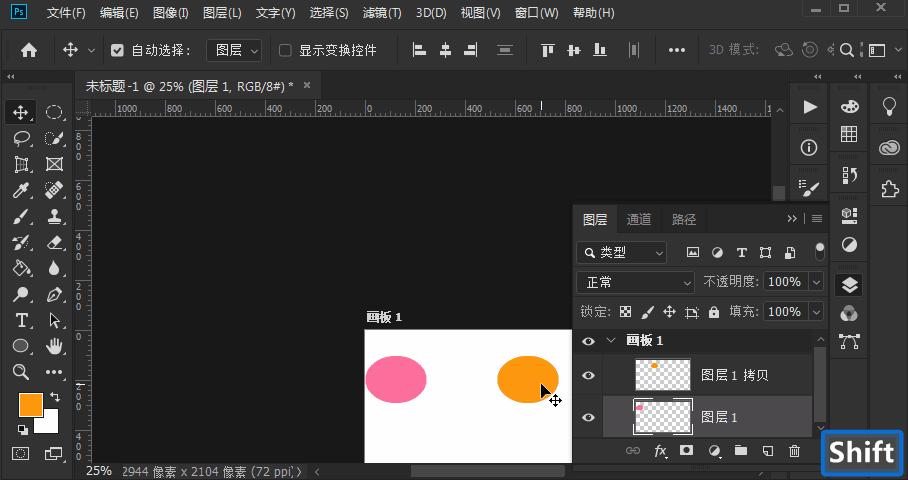The width and height of the screenshot is (908, 480).
Task: Collapse the 画板 1 group
Action: (x=611, y=340)
